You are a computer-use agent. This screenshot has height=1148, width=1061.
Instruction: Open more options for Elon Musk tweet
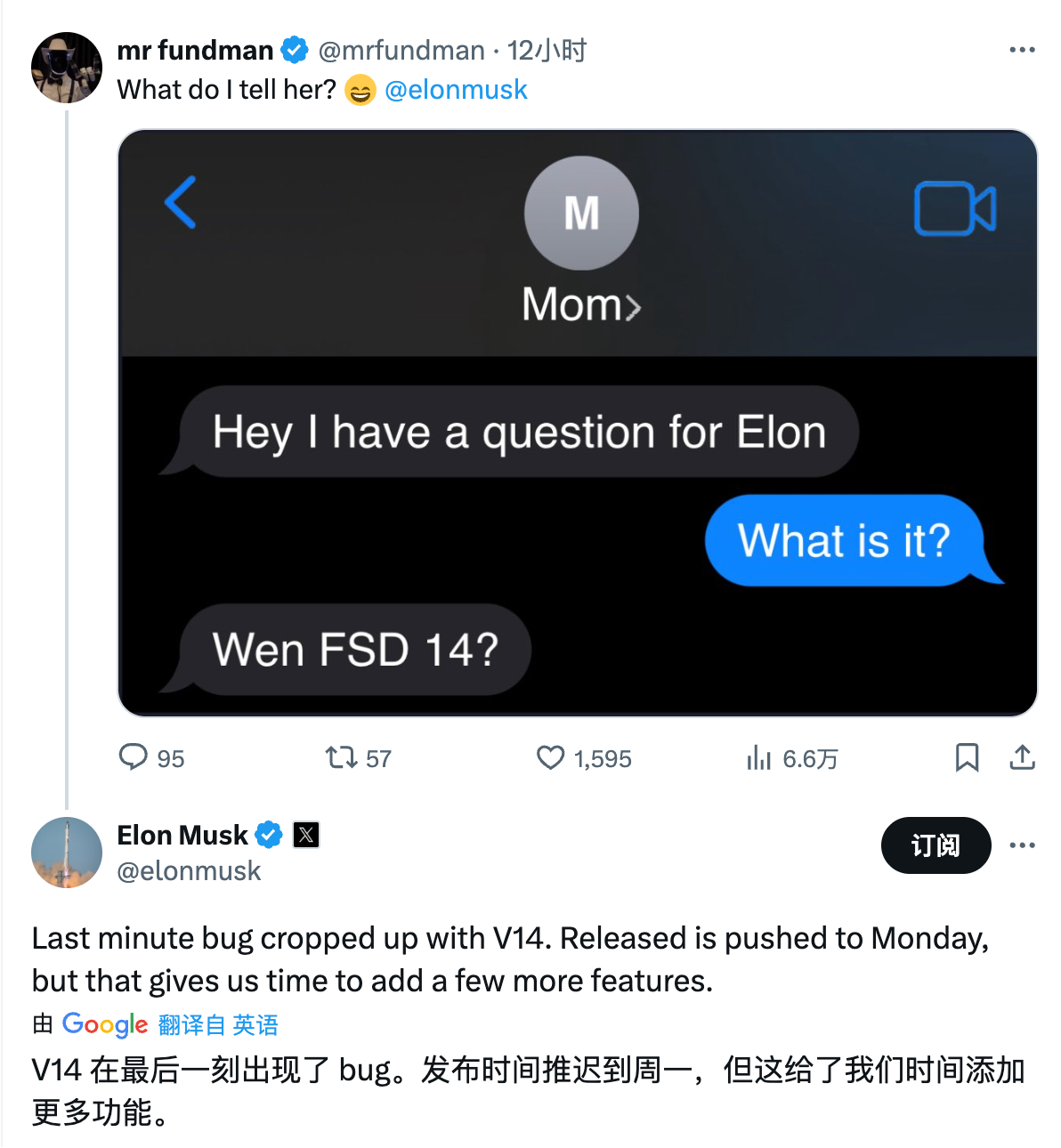(1022, 845)
